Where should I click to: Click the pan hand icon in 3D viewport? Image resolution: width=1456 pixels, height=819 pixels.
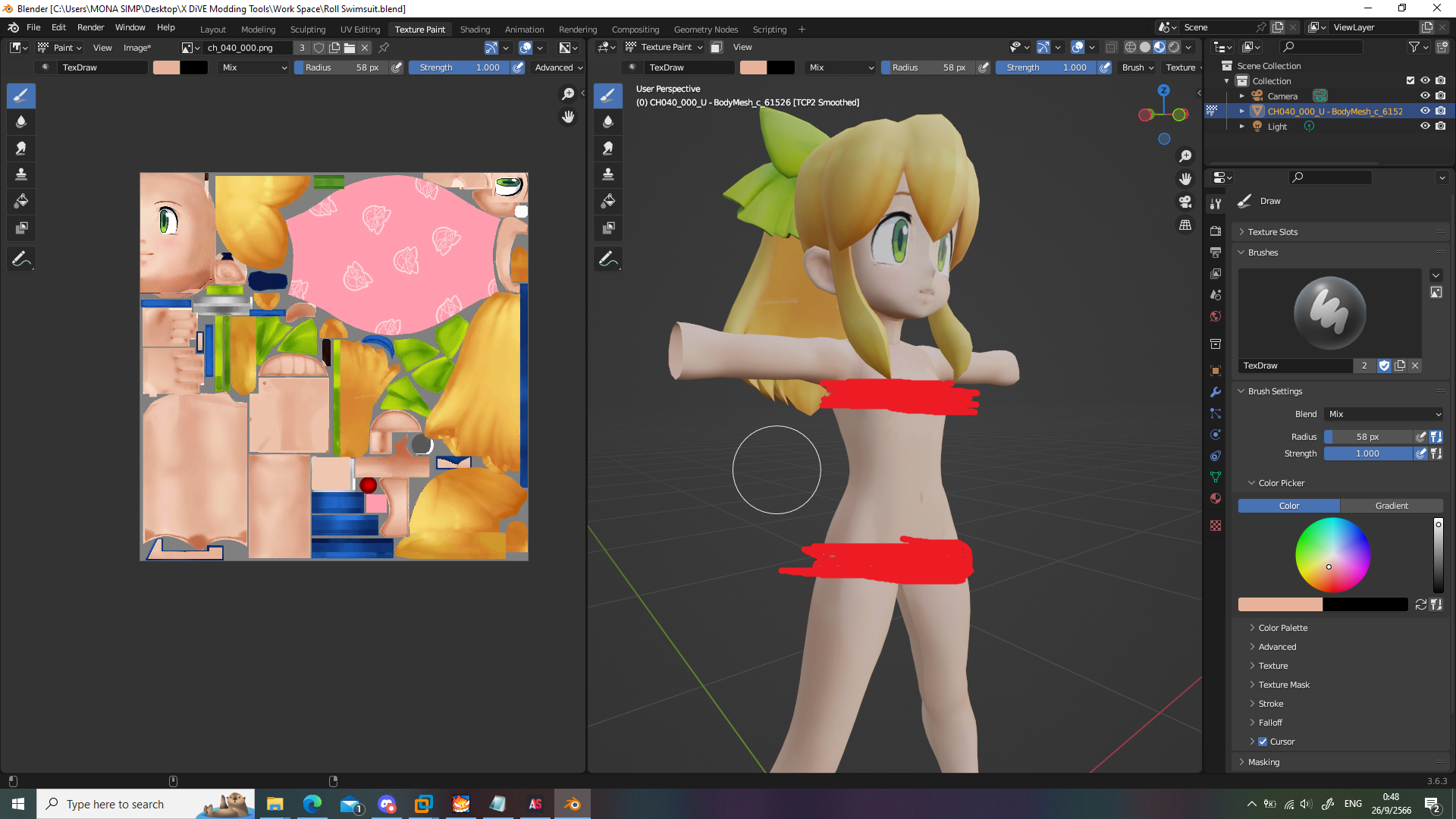[x=1185, y=179]
